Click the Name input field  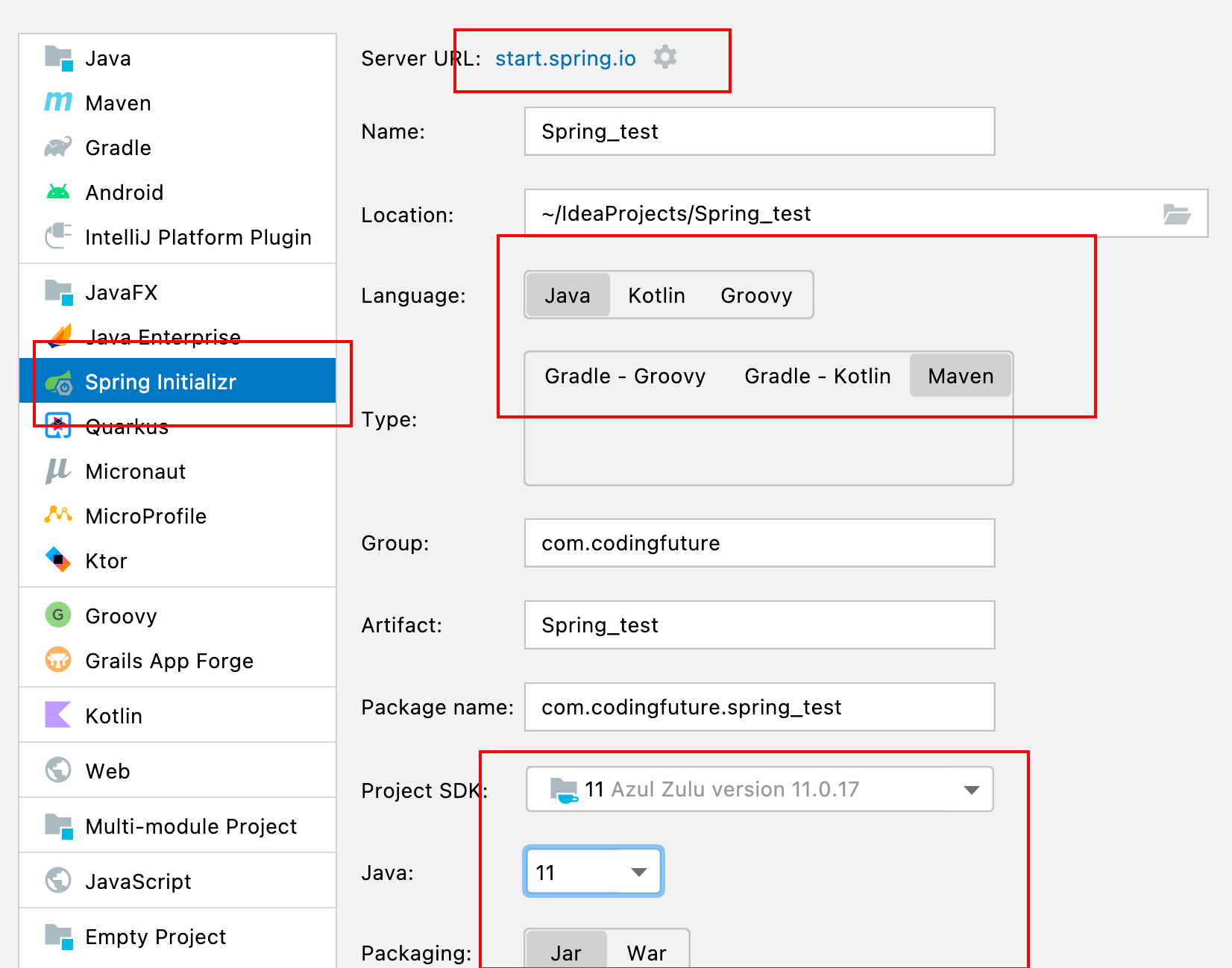coord(759,131)
